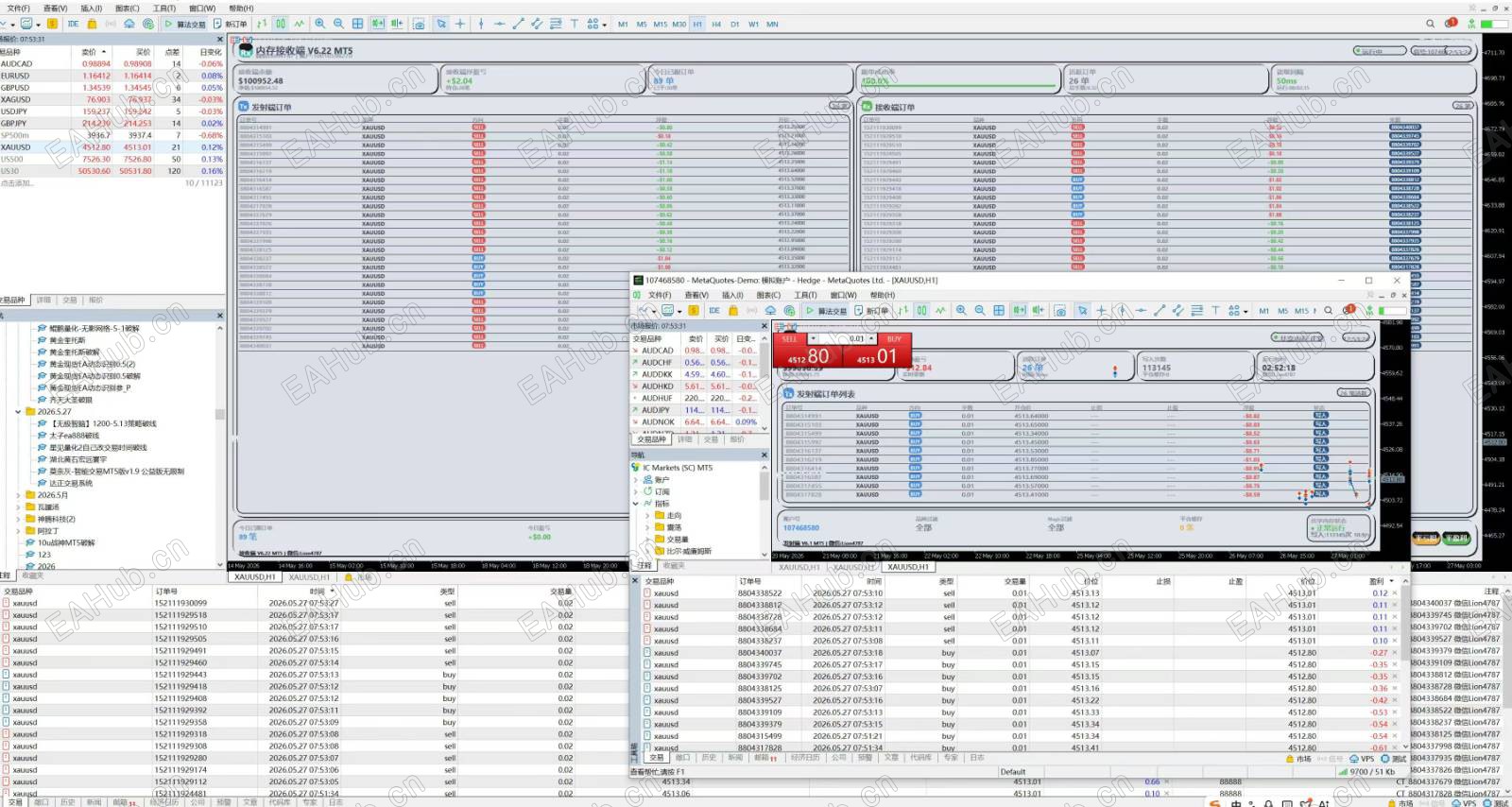Expand the 神腾科技(2) folder in navigator

pos(18,519)
